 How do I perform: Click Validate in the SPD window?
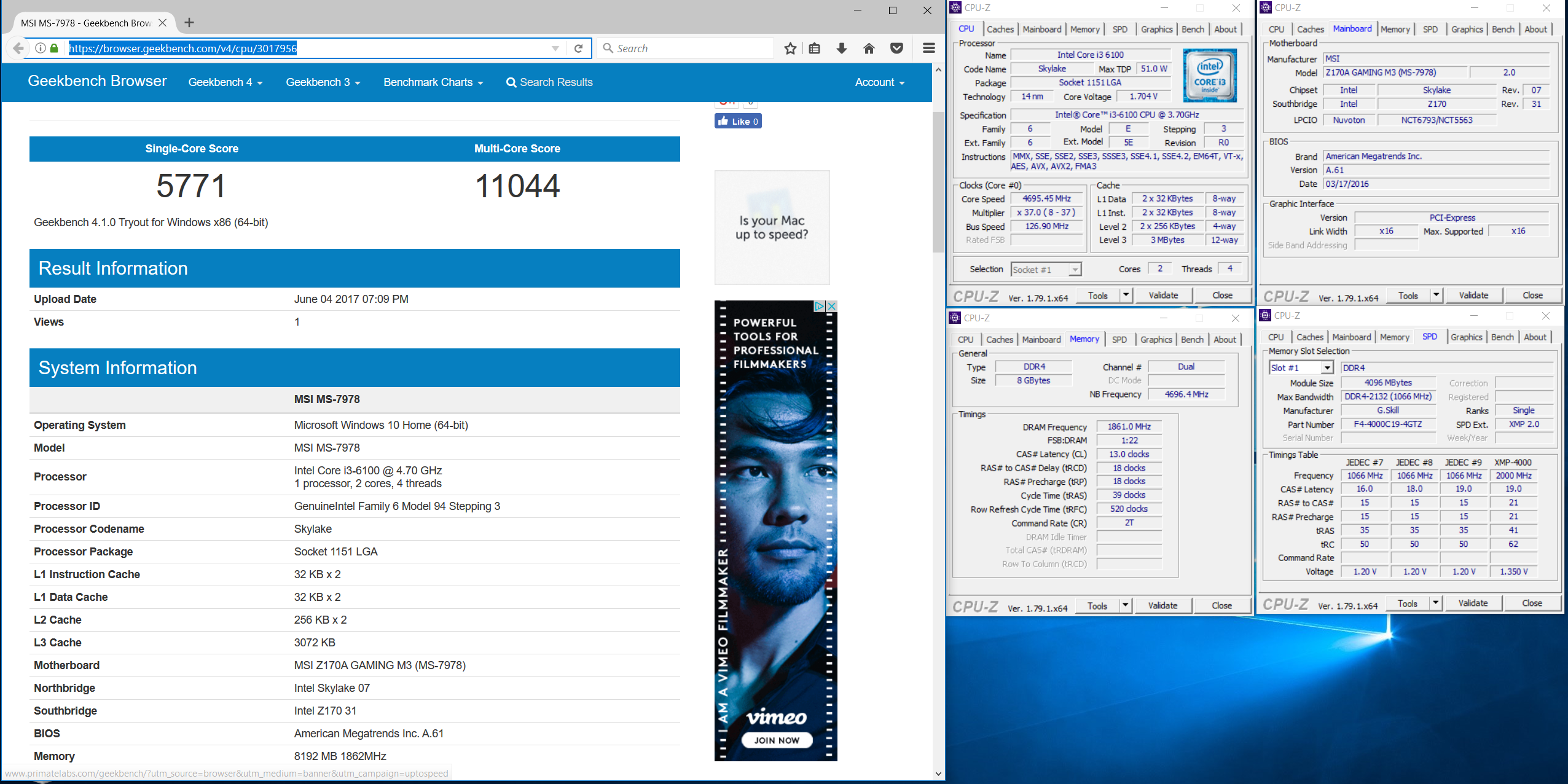point(1473,603)
